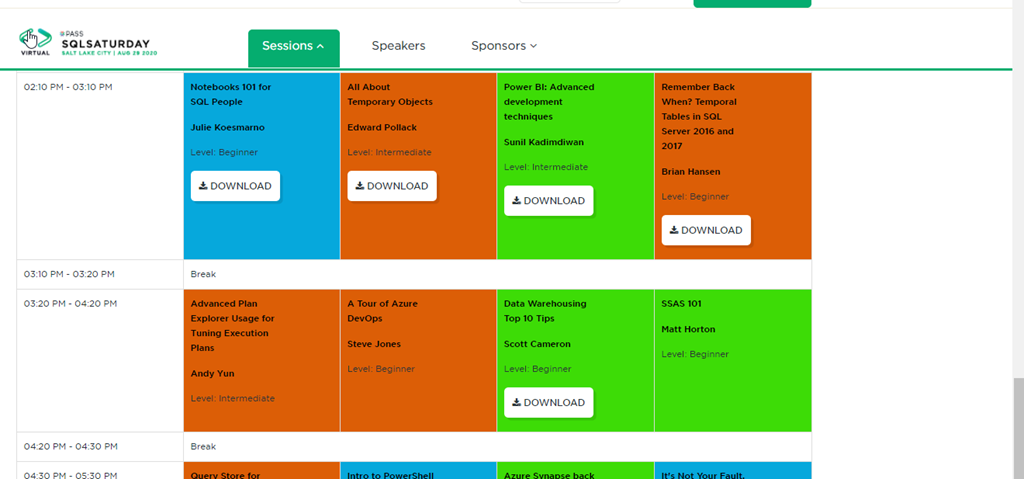Click the green button at top right
The height and width of the screenshot is (479, 1024).
pyautogui.click(x=751, y=3)
